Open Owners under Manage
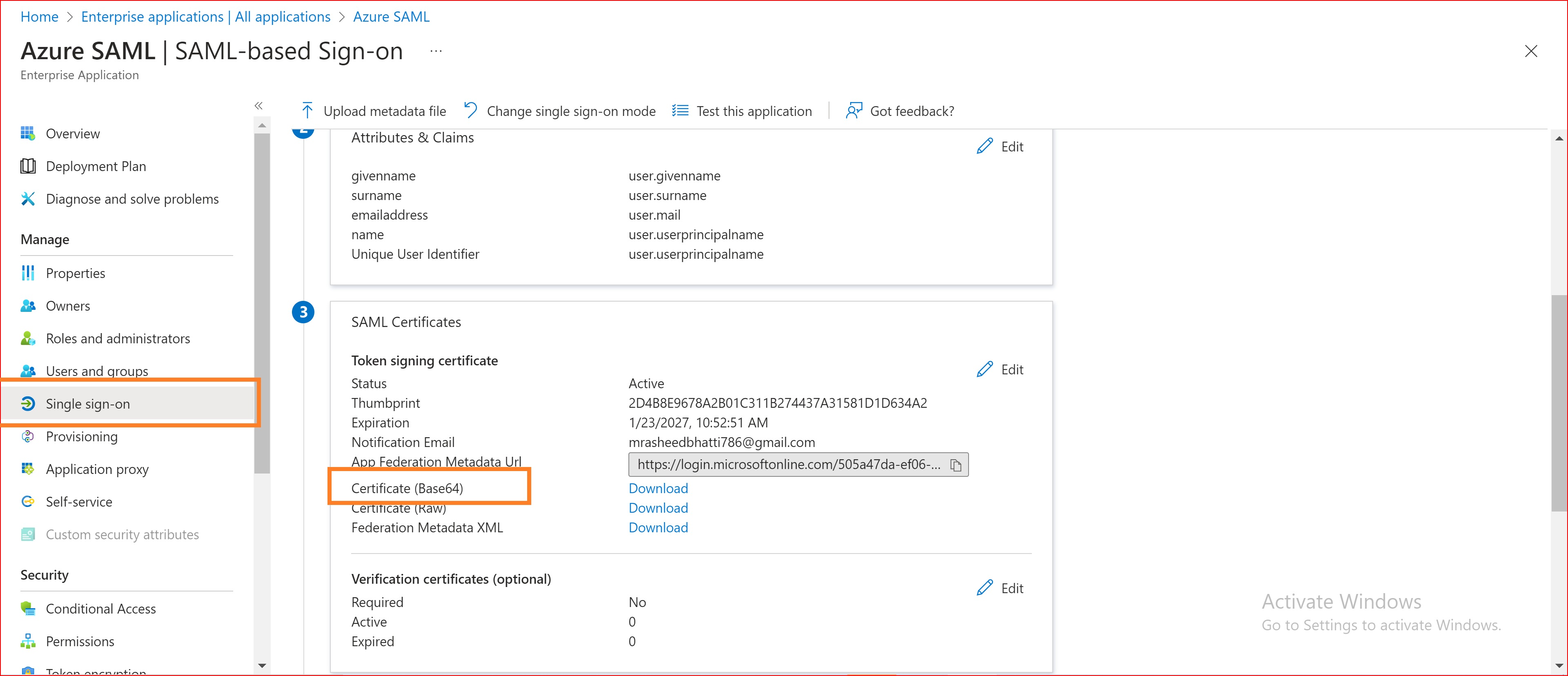The height and width of the screenshot is (676, 1568). (68, 306)
